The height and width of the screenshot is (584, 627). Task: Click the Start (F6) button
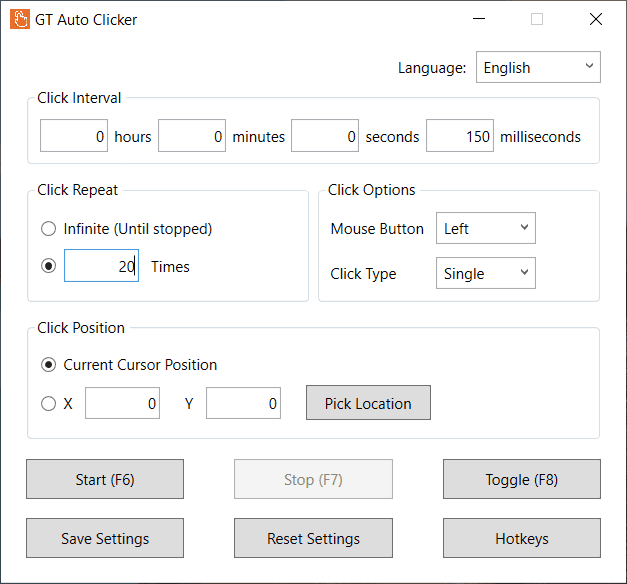tap(105, 479)
